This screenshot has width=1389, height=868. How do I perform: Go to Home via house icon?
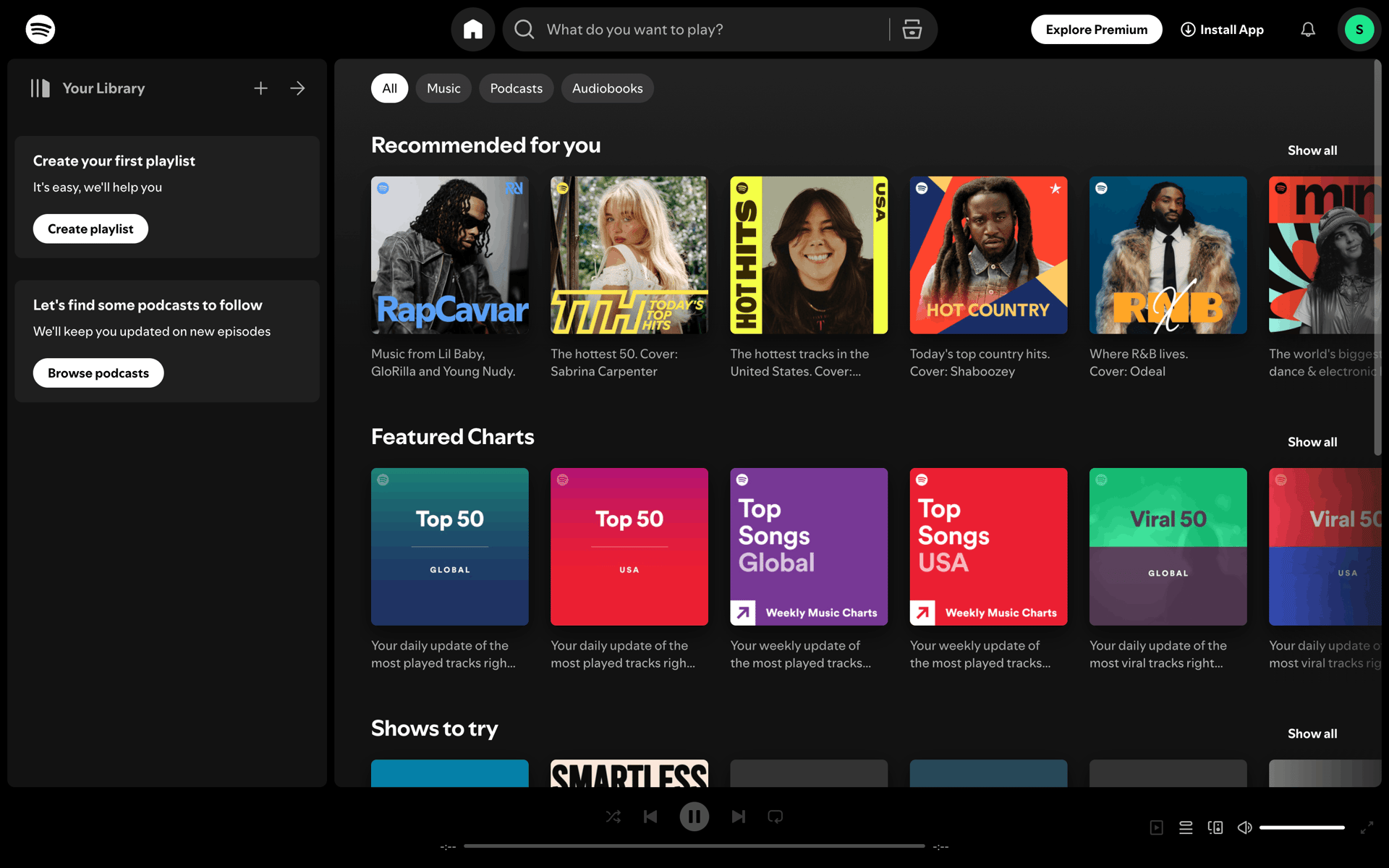[473, 30]
